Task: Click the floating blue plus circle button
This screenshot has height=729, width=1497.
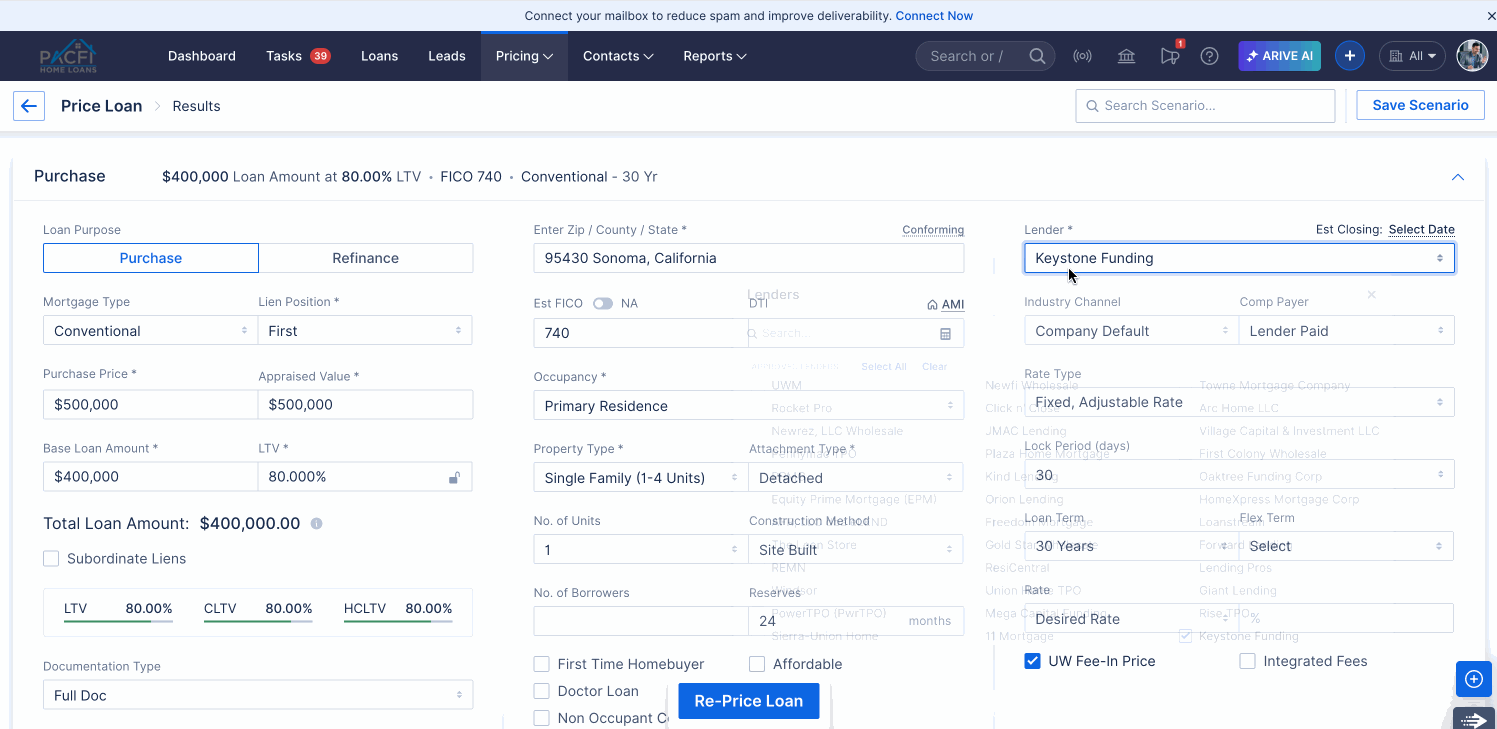Action: tap(1473, 679)
